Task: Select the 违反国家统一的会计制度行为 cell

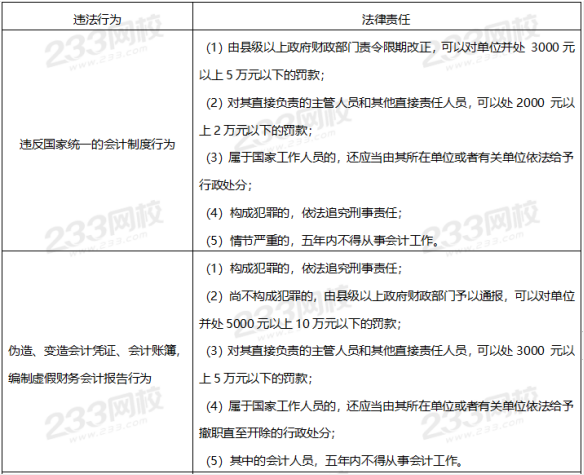Action: pyautogui.click(x=97, y=144)
